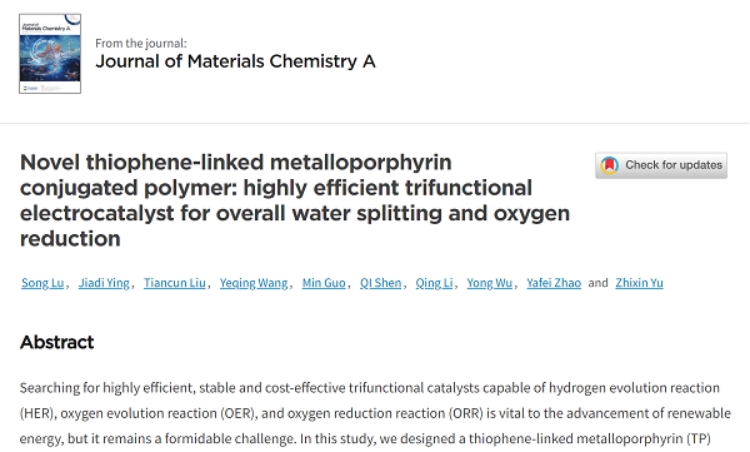Click the 'From the journal:' label
This screenshot has height=452, width=750.
point(141,43)
